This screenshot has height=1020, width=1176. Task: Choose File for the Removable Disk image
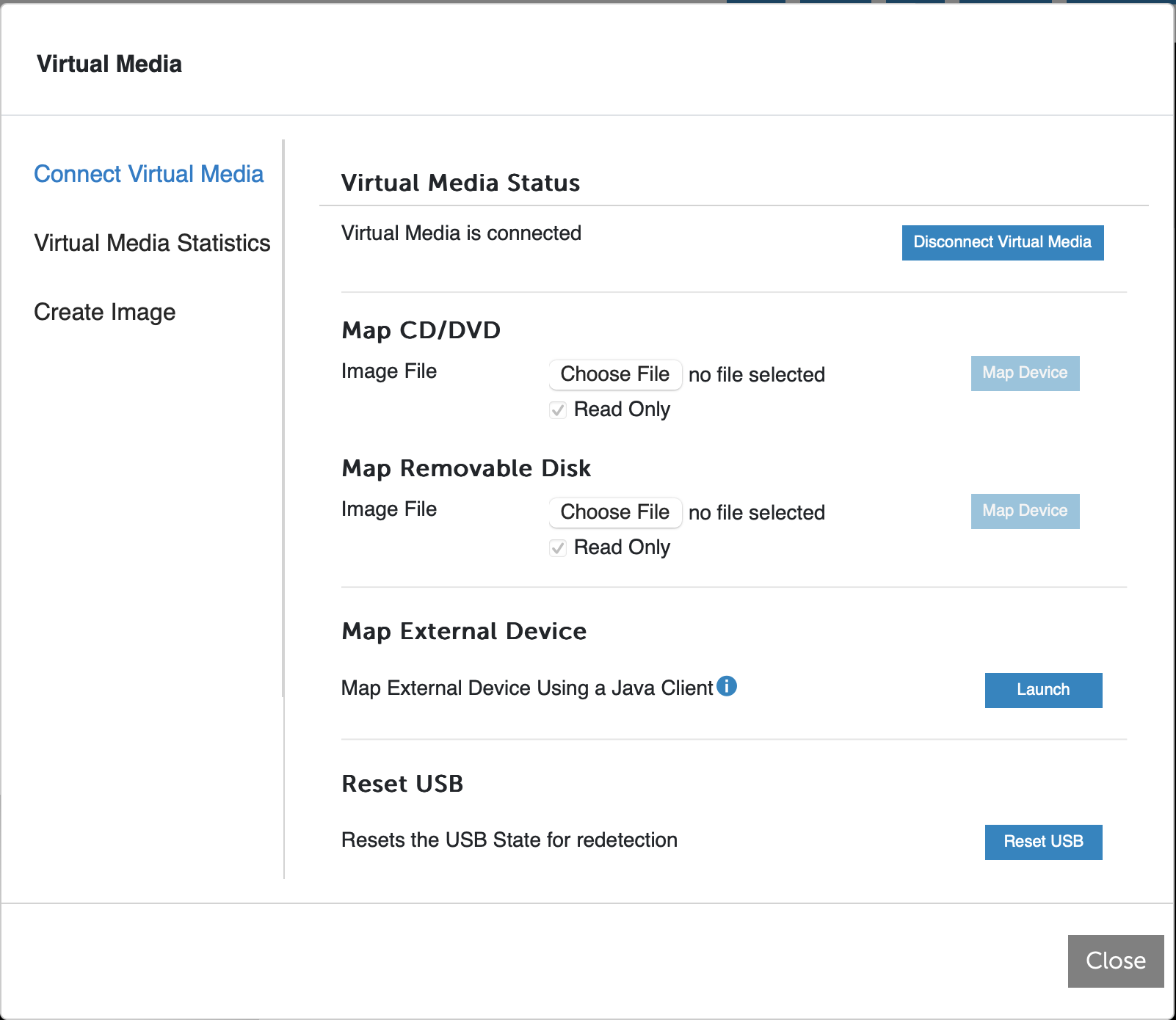coord(614,512)
